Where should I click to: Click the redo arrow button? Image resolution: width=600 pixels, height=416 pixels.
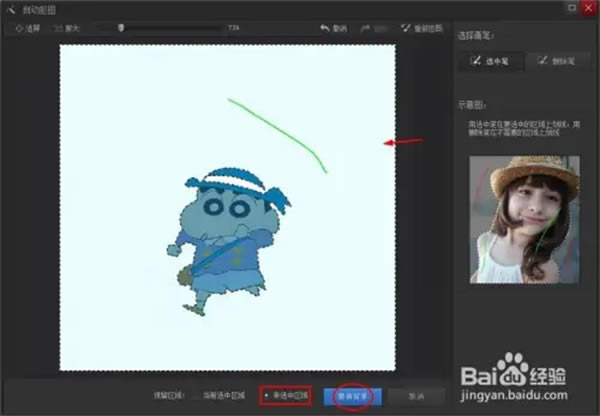(x=365, y=28)
